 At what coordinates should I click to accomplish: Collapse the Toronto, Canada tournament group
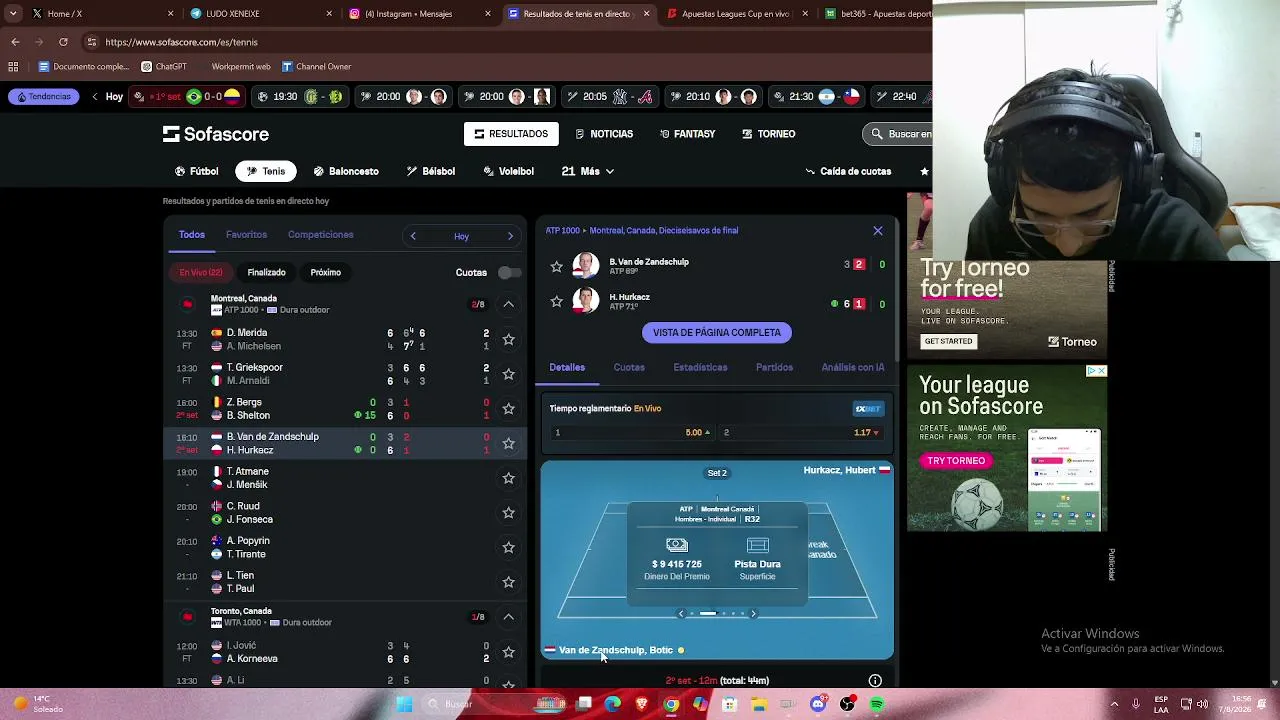[508, 617]
